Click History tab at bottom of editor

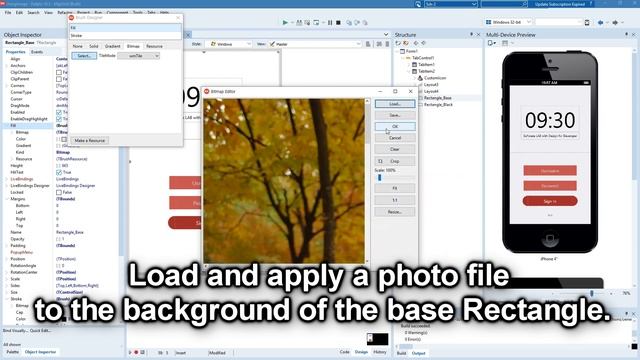[x=380, y=352]
